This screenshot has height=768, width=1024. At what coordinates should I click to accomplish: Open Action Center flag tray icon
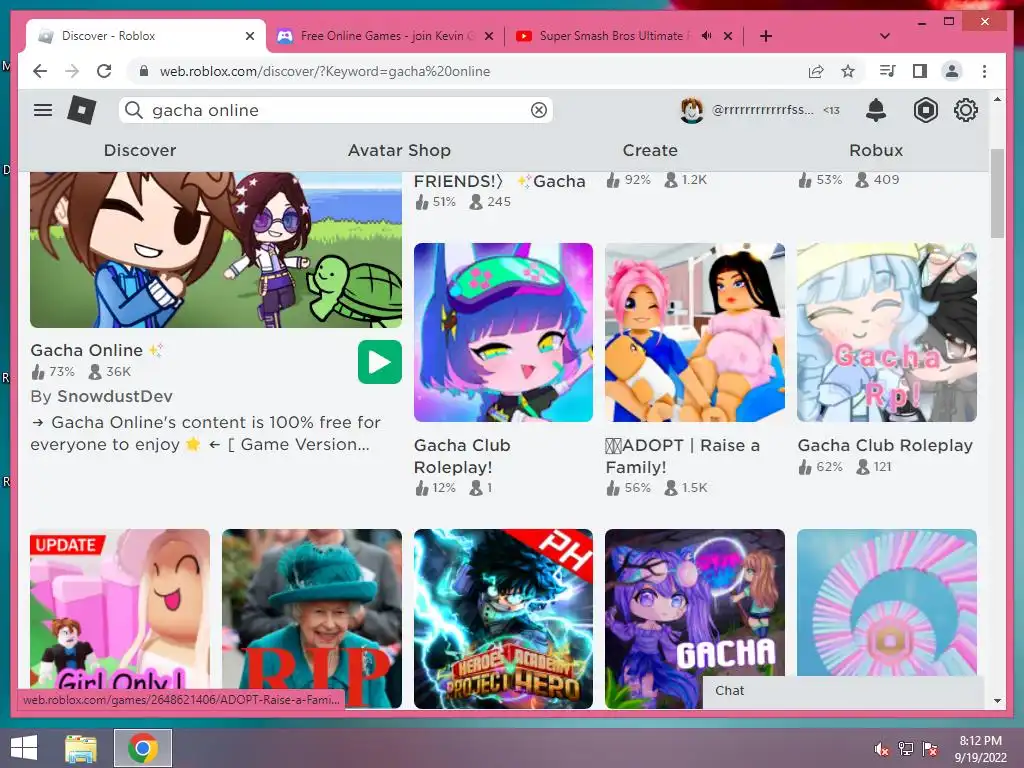(x=930, y=749)
